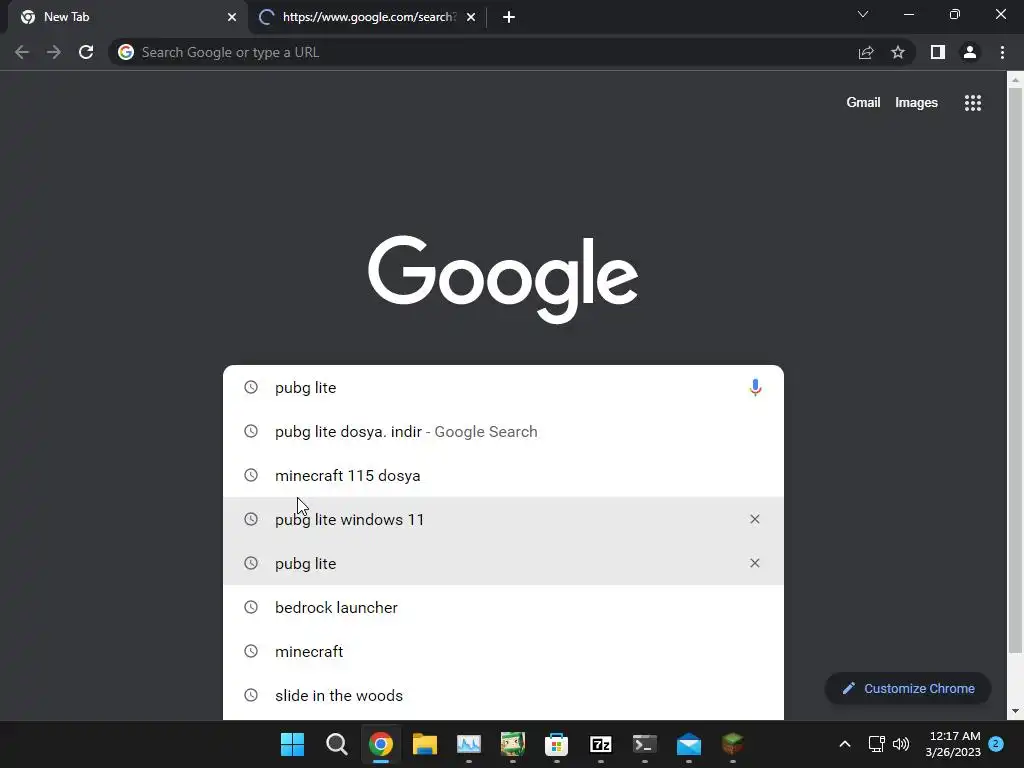Click the Customize Chrome button
1024x768 pixels.
[908, 688]
